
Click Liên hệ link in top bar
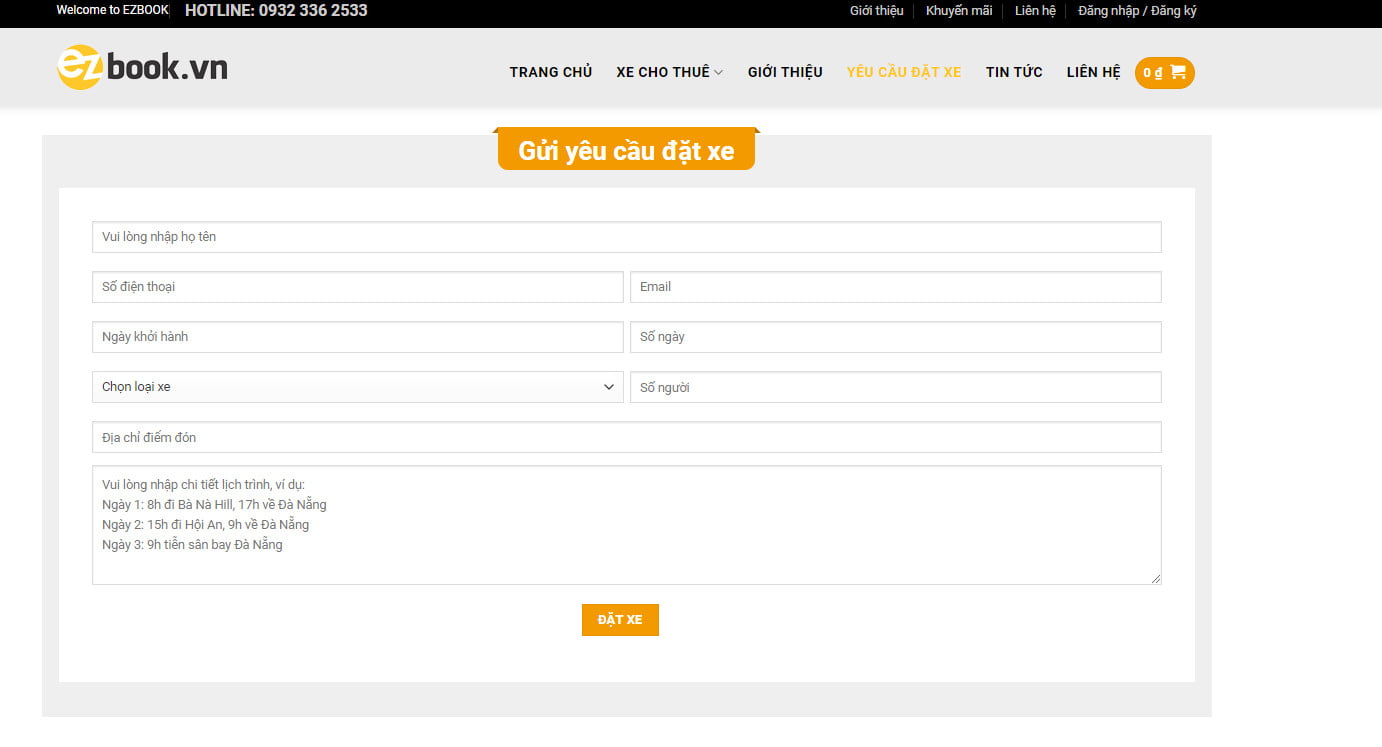[x=1035, y=11]
